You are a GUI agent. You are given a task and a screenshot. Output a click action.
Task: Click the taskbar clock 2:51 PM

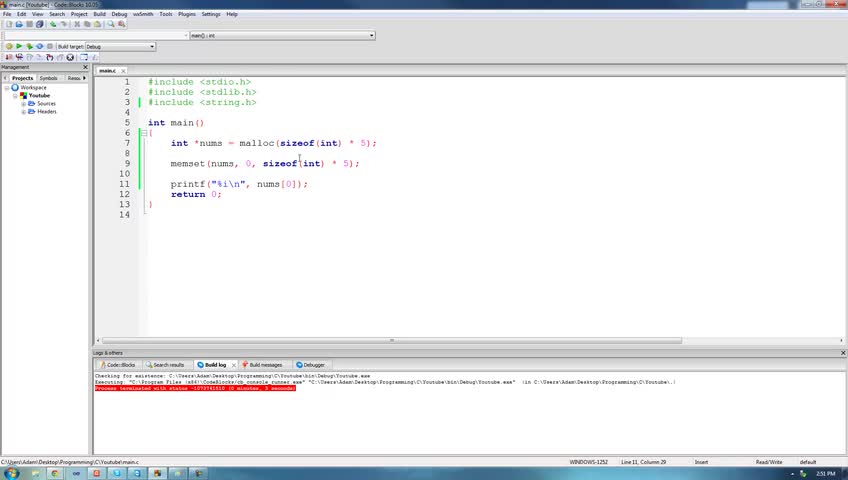(x=825, y=474)
